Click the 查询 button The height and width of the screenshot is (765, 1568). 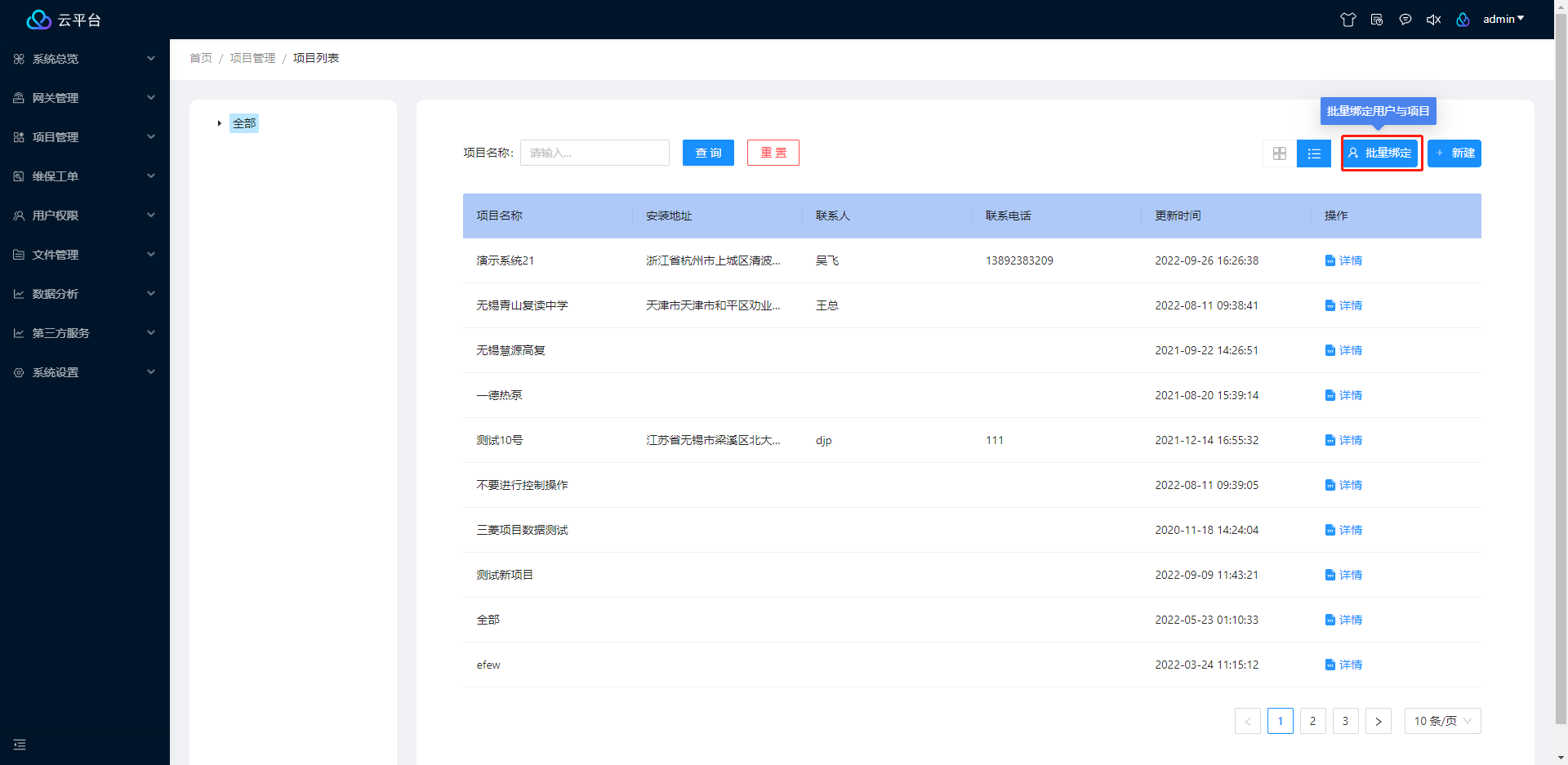click(708, 153)
